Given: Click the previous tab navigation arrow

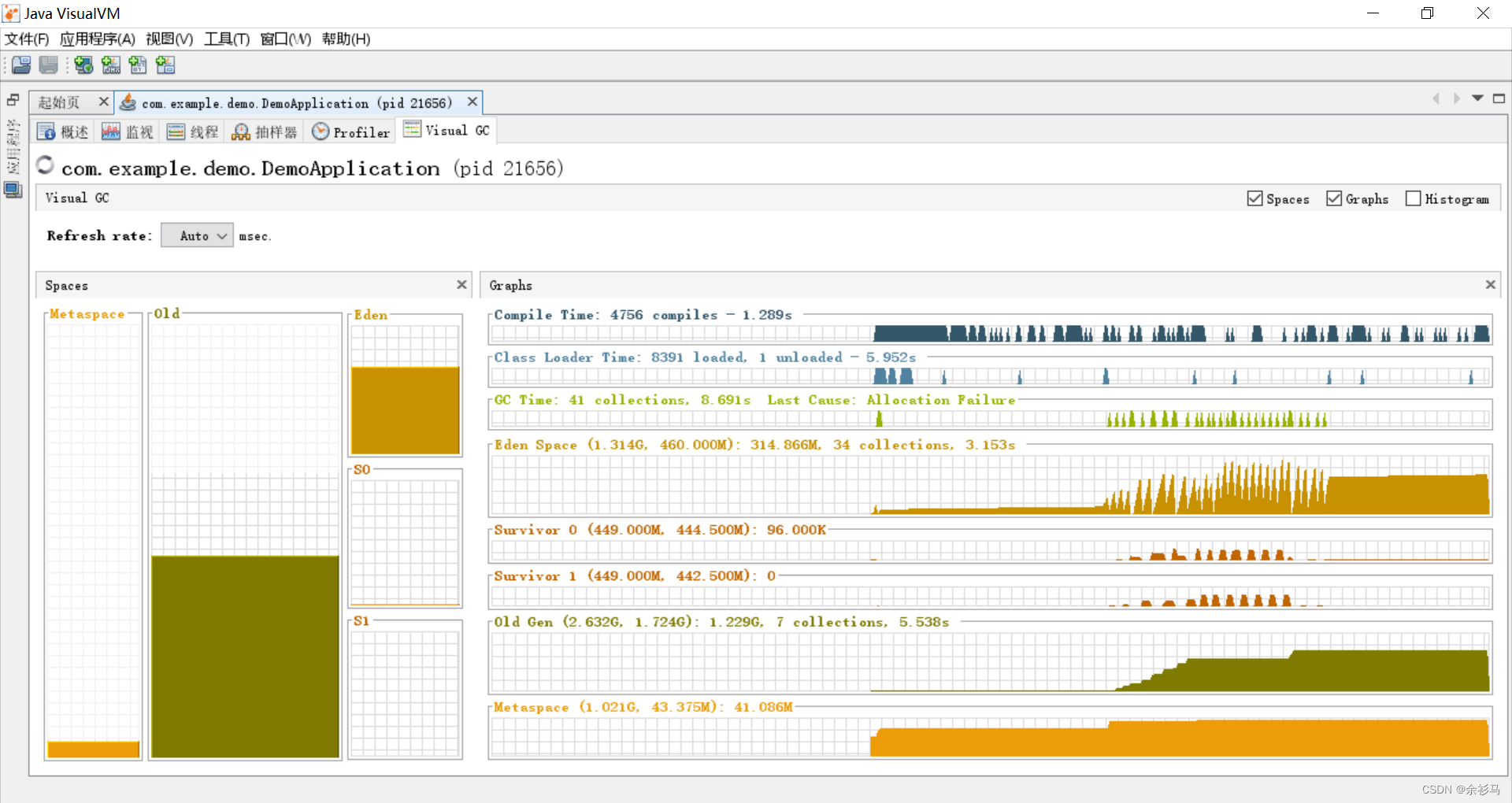Looking at the screenshot, I should click(1436, 98).
